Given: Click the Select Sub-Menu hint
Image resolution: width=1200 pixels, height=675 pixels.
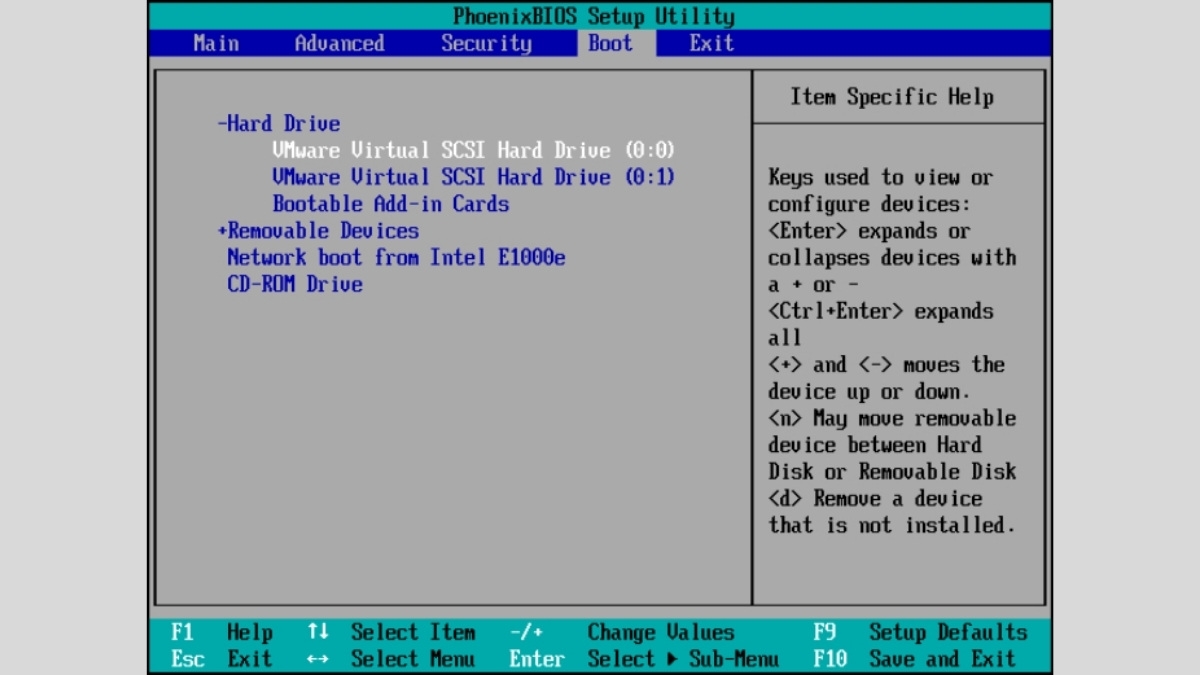Looking at the screenshot, I should (x=683, y=659).
